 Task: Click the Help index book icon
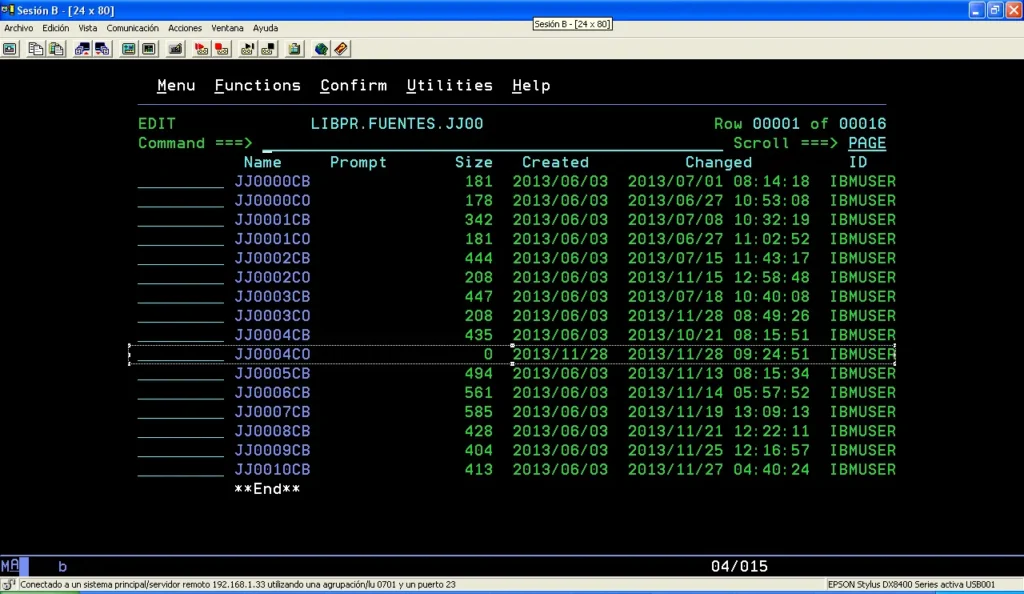[341, 49]
